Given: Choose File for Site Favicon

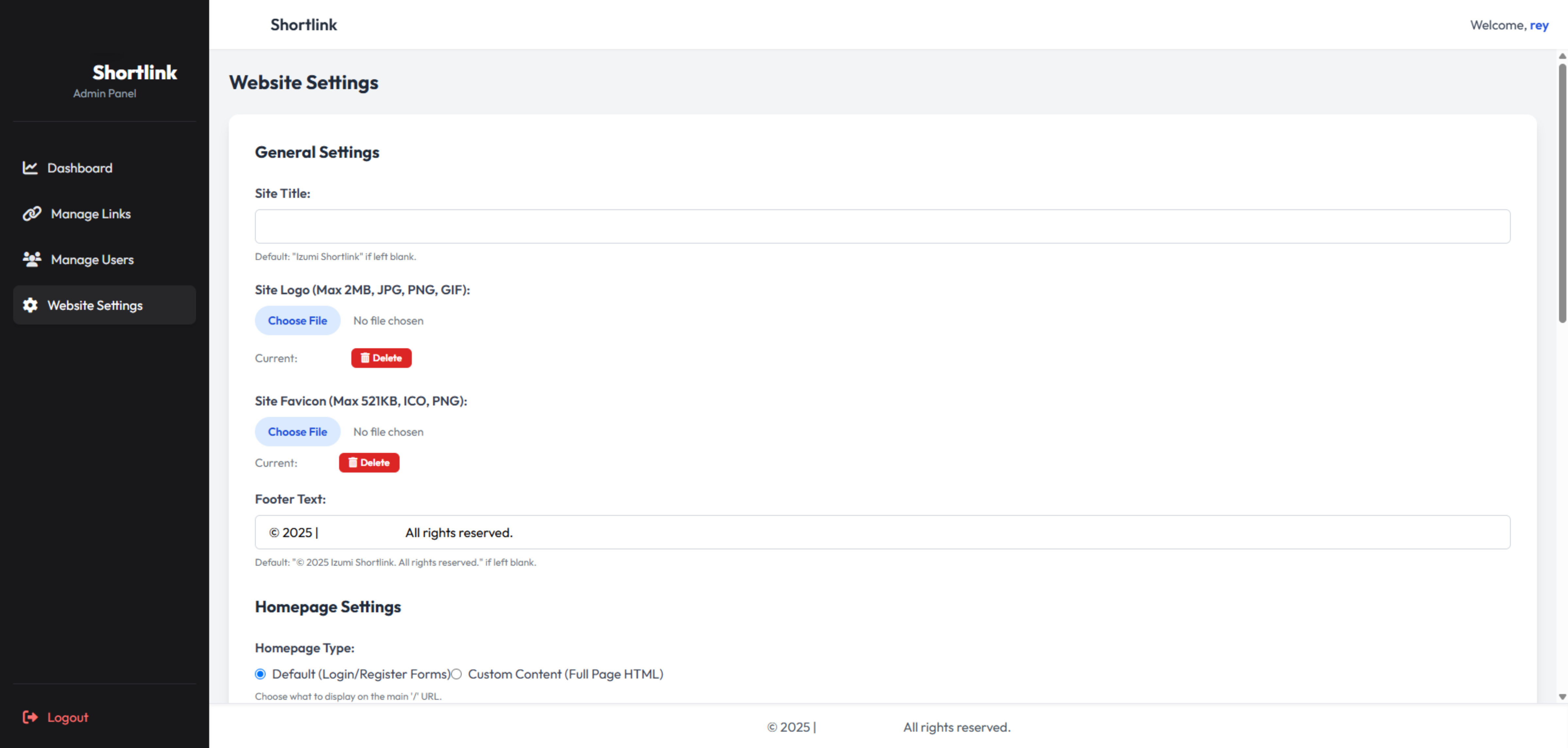Looking at the screenshot, I should 297,432.
